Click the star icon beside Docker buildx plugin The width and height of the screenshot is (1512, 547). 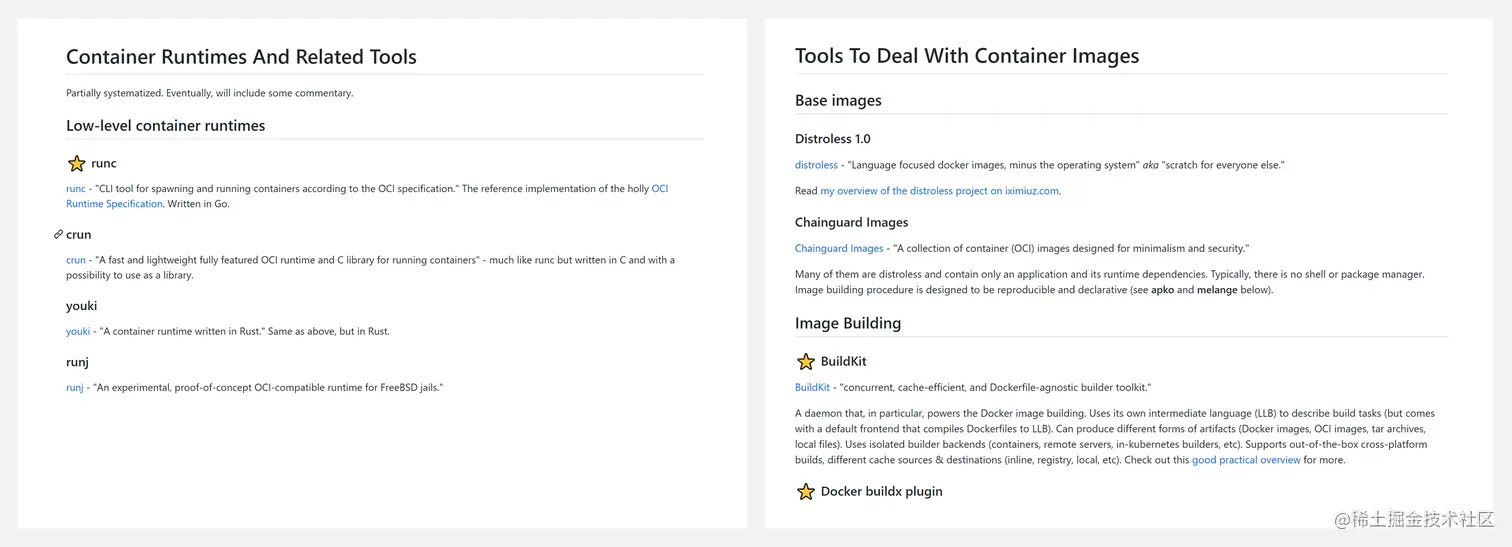tap(805, 492)
